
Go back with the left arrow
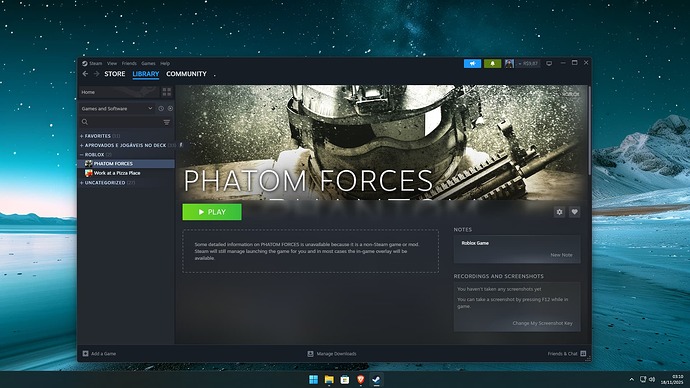(85, 74)
